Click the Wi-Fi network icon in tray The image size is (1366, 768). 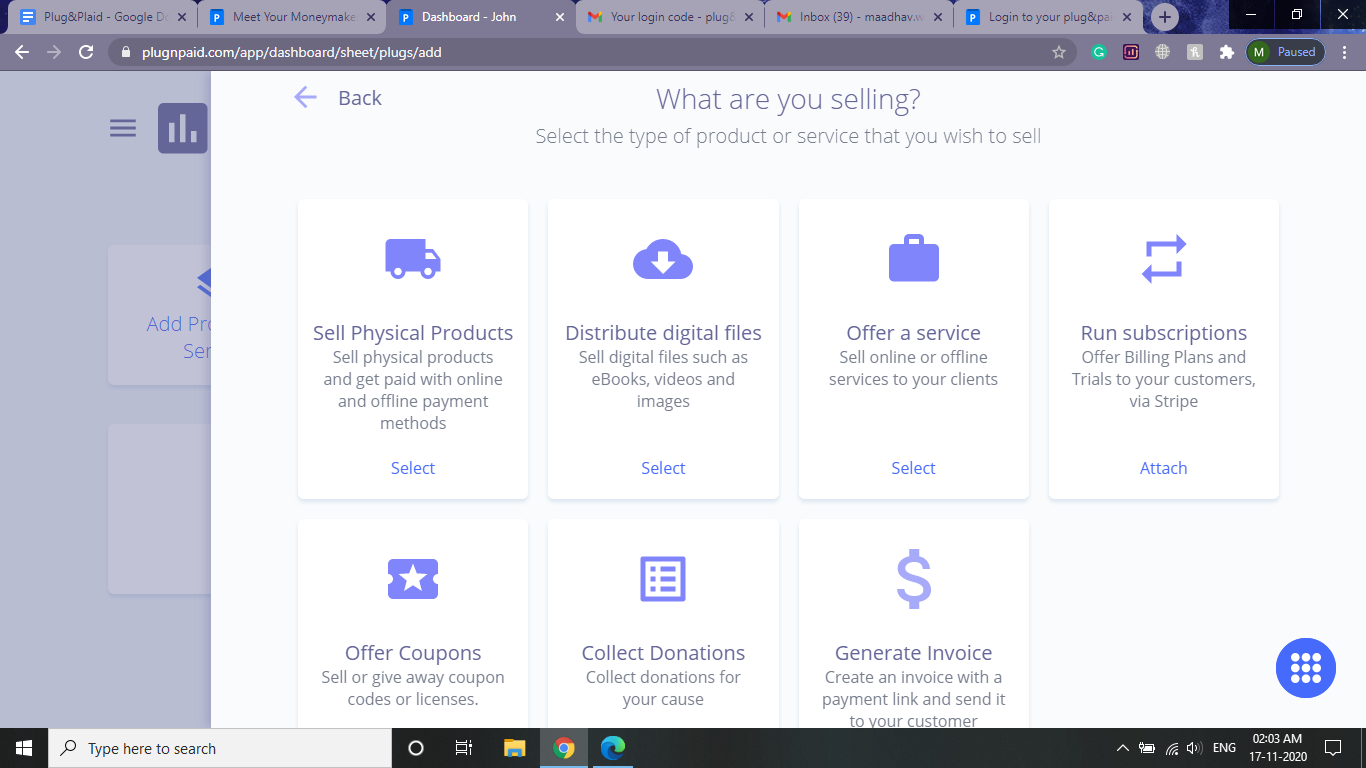point(1172,748)
